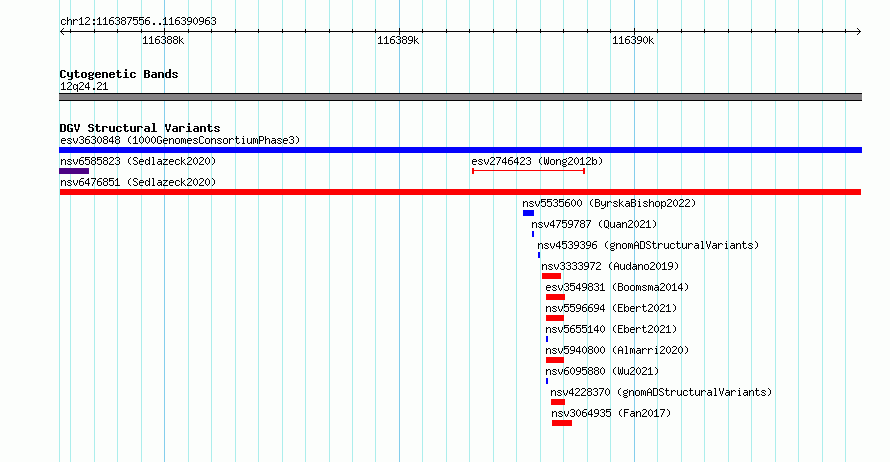Viewport: 890px width, 462px height.
Task: Click the esv3549831 red variant block
Action: (555, 297)
